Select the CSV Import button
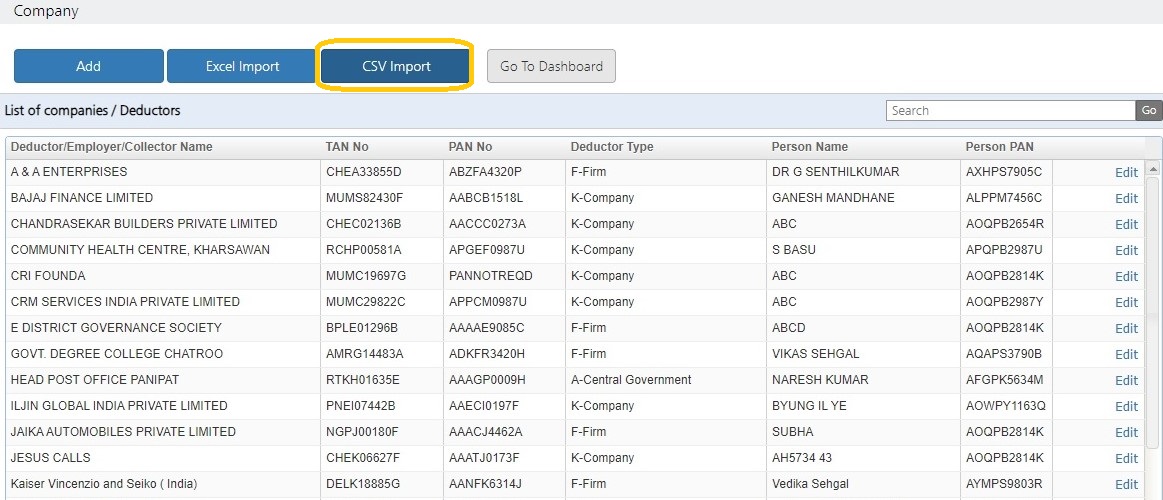The height and width of the screenshot is (500, 1163). (x=396, y=66)
